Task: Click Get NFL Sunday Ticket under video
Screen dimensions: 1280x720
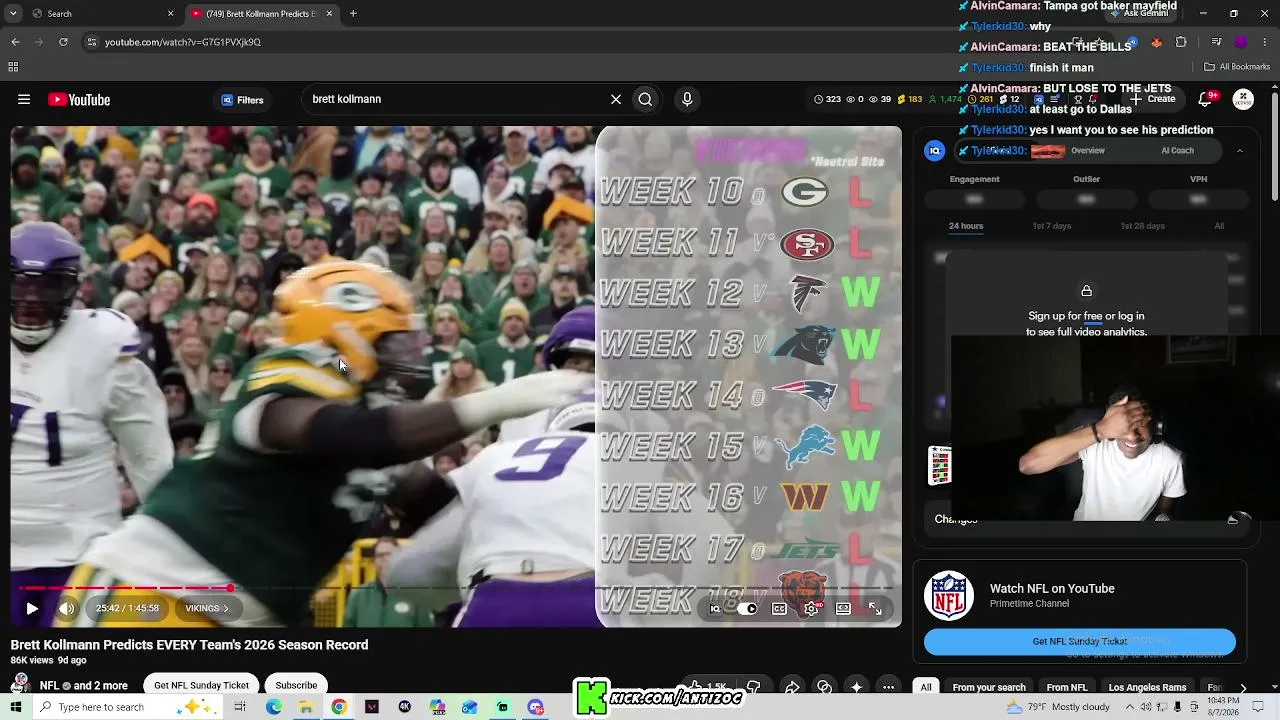Action: (201, 685)
